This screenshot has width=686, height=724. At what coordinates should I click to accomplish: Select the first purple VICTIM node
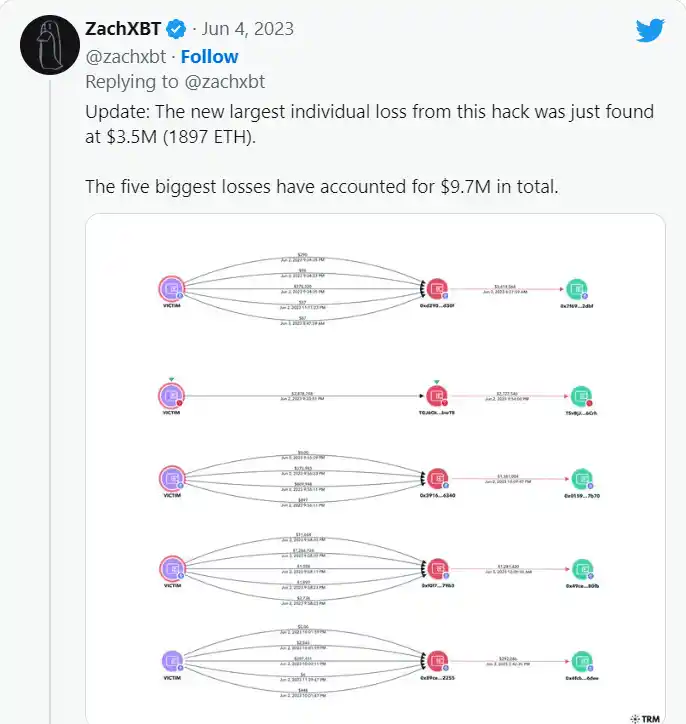tap(172, 289)
